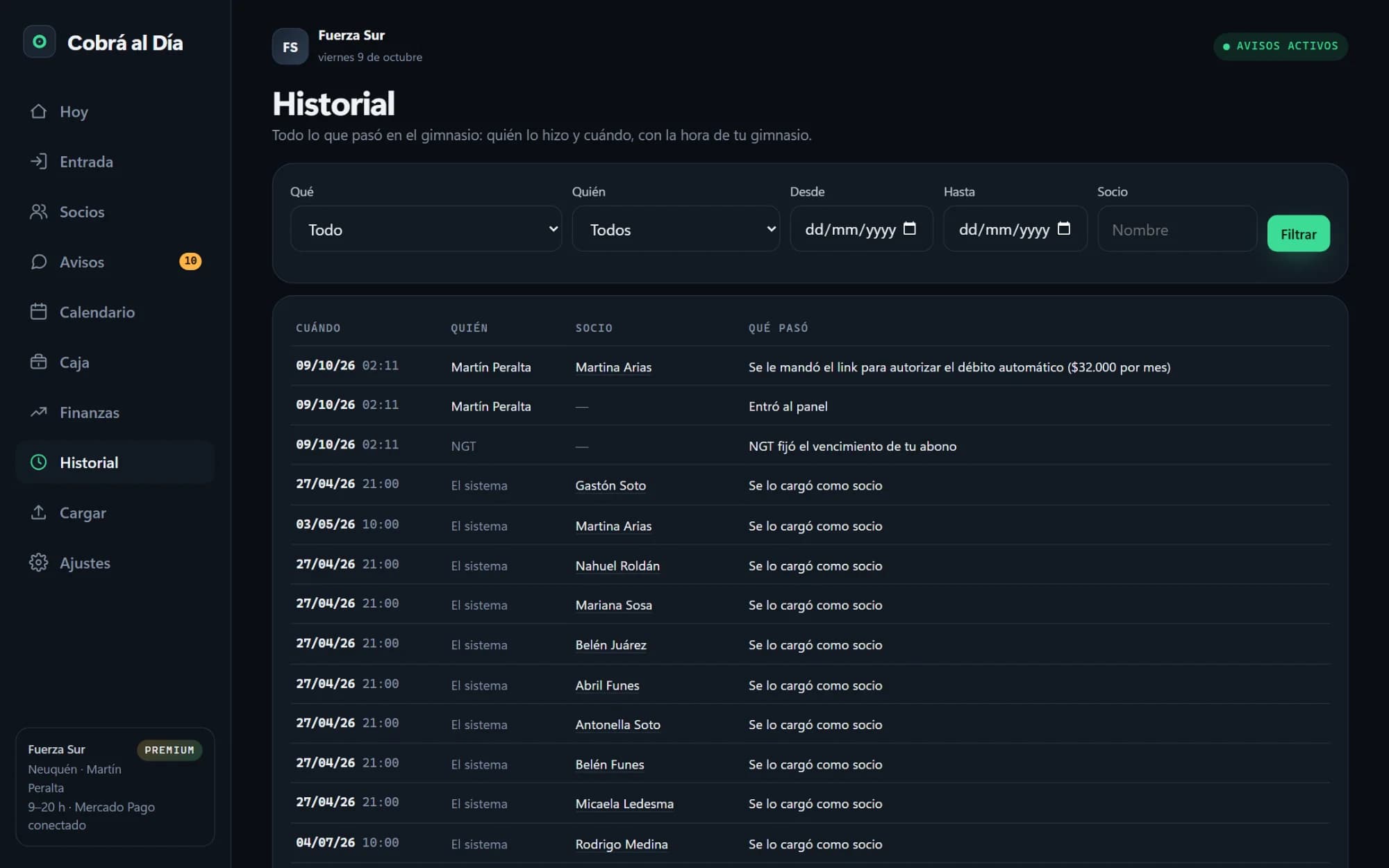This screenshot has width=1389, height=868.
Task: Click the Hoy home icon
Action: pos(39,111)
